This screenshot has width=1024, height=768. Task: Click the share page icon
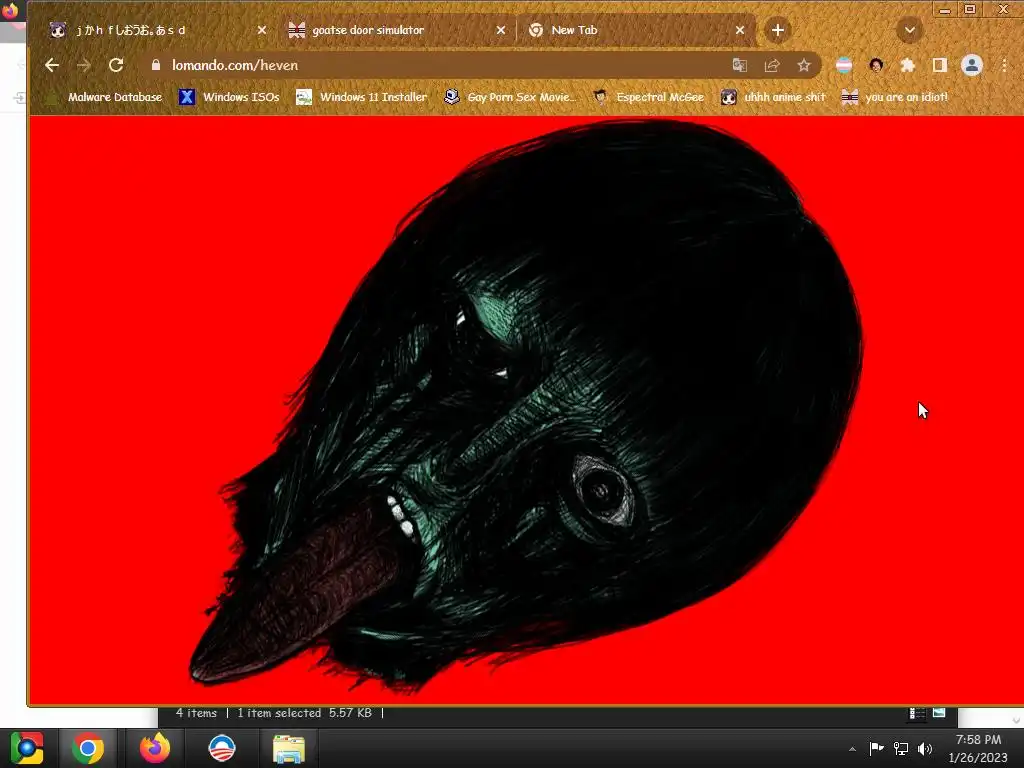click(x=772, y=65)
